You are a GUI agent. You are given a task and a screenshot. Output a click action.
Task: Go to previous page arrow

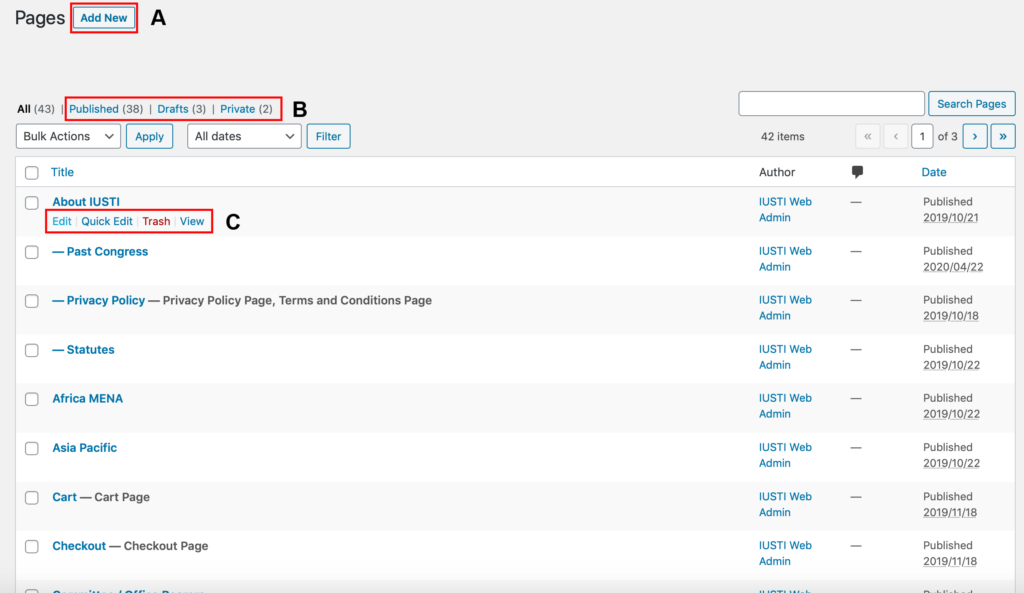click(895, 136)
